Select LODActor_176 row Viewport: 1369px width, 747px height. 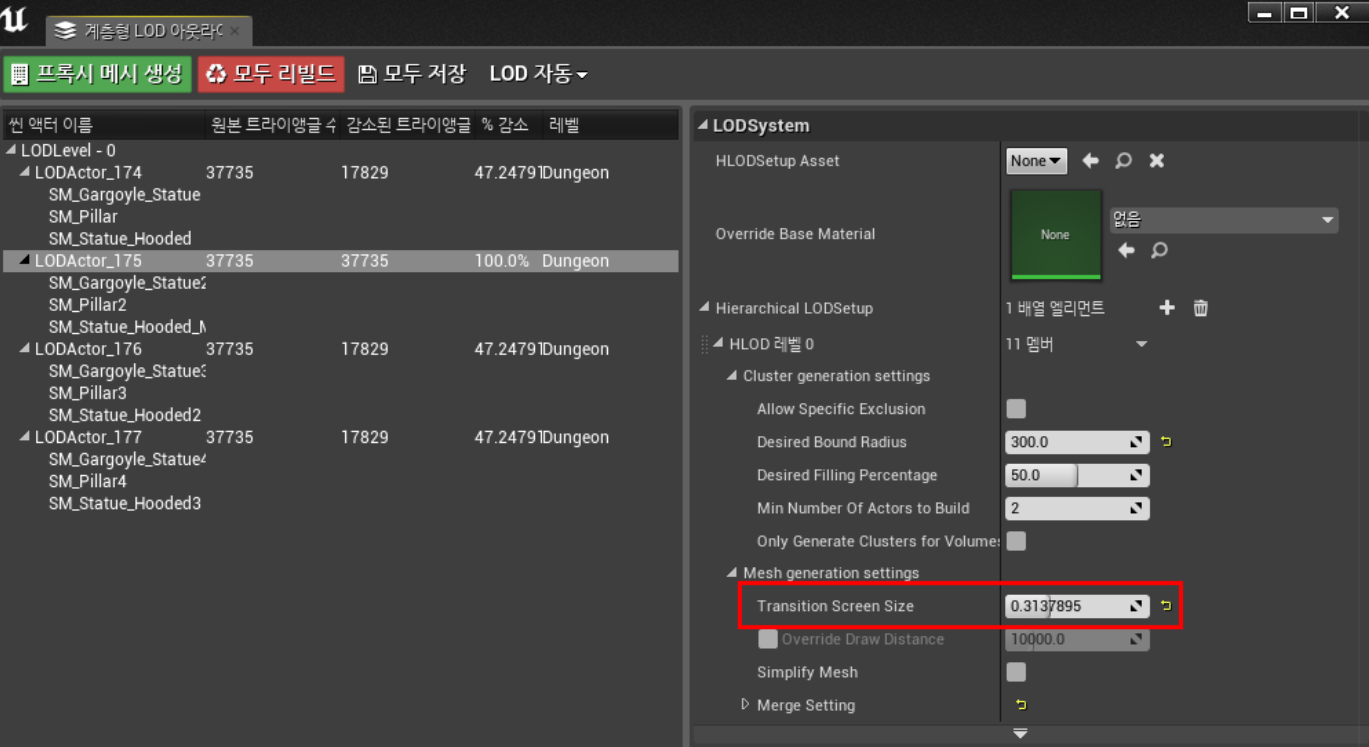340,349
